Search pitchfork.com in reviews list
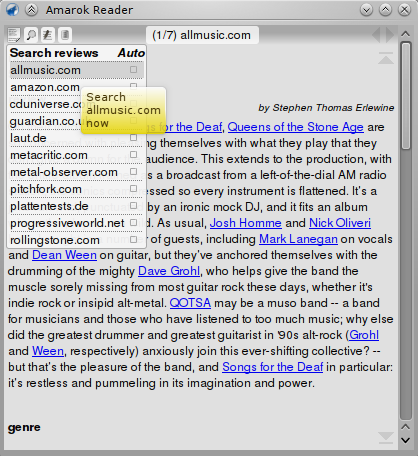 pos(46,189)
